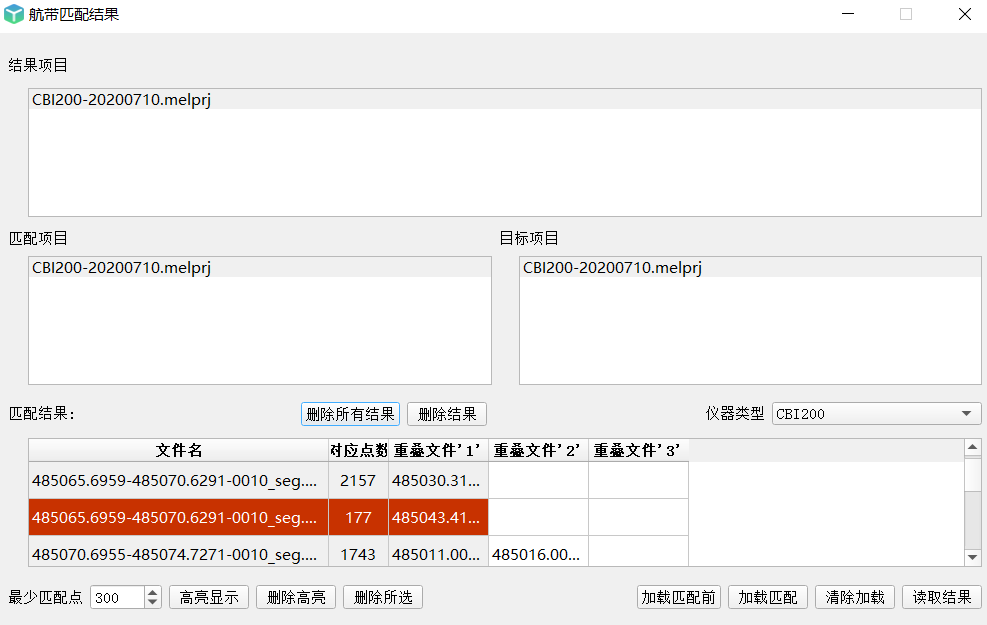Click cell value 177 in red row
This screenshot has width=987, height=625.
[x=358, y=517]
